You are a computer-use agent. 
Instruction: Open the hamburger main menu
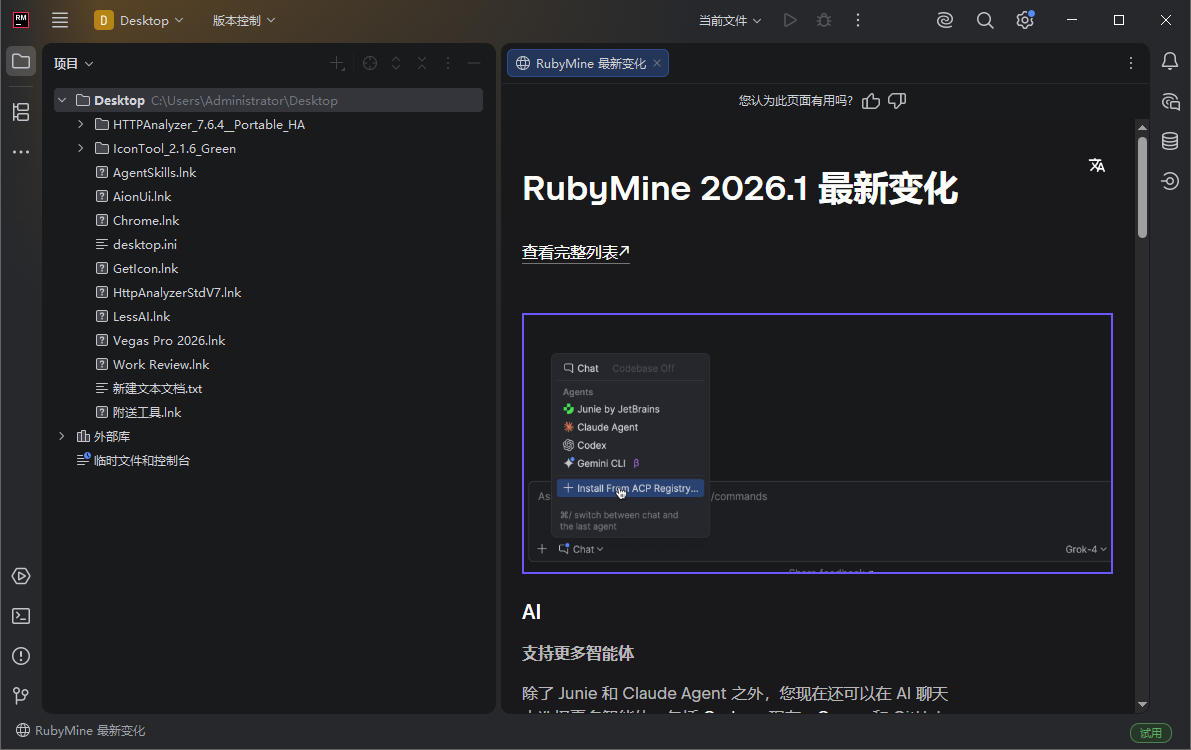59,19
